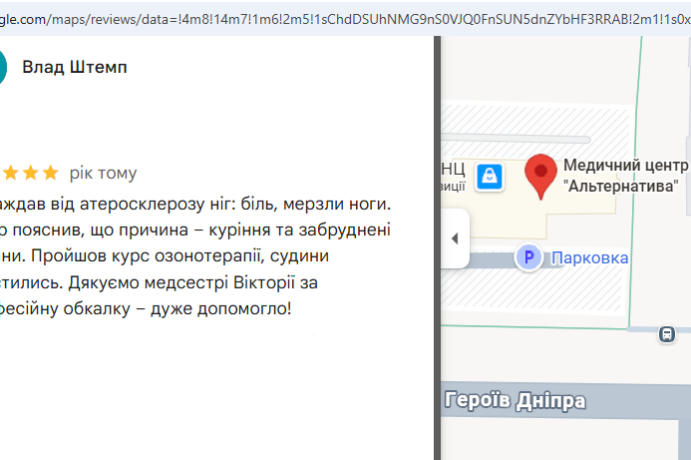Screen dimensions: 691x460
Task: Click the dark vertical panel divider
Action: coord(437,248)
